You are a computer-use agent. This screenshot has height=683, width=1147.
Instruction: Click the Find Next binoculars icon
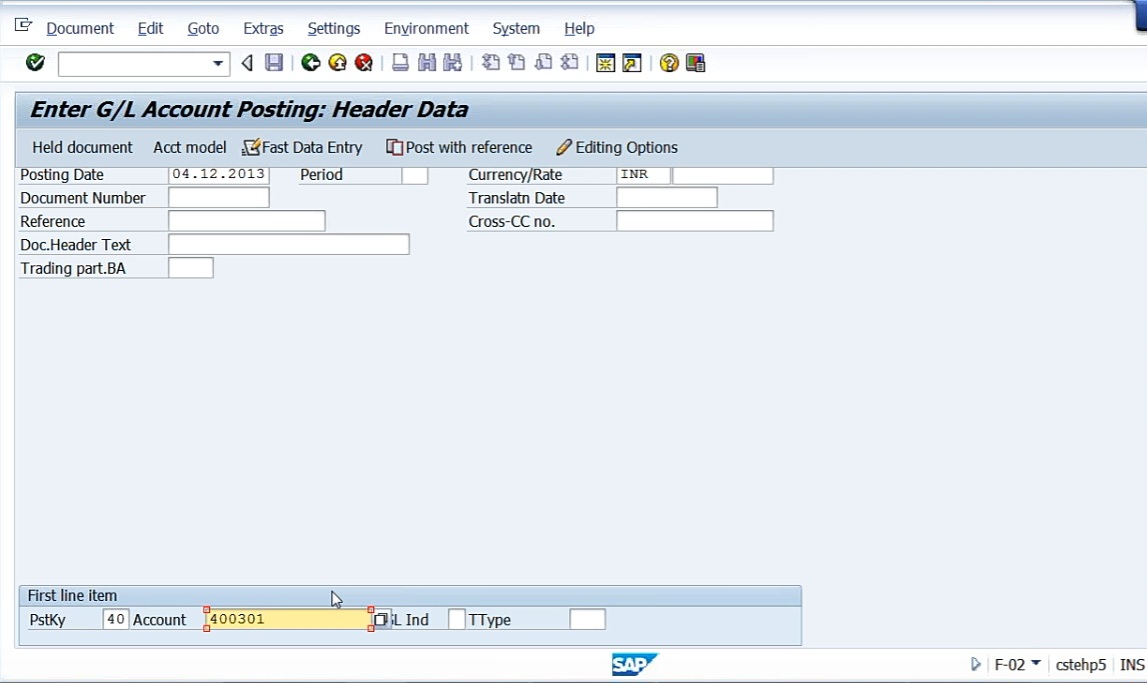pyautogui.click(x=453, y=63)
